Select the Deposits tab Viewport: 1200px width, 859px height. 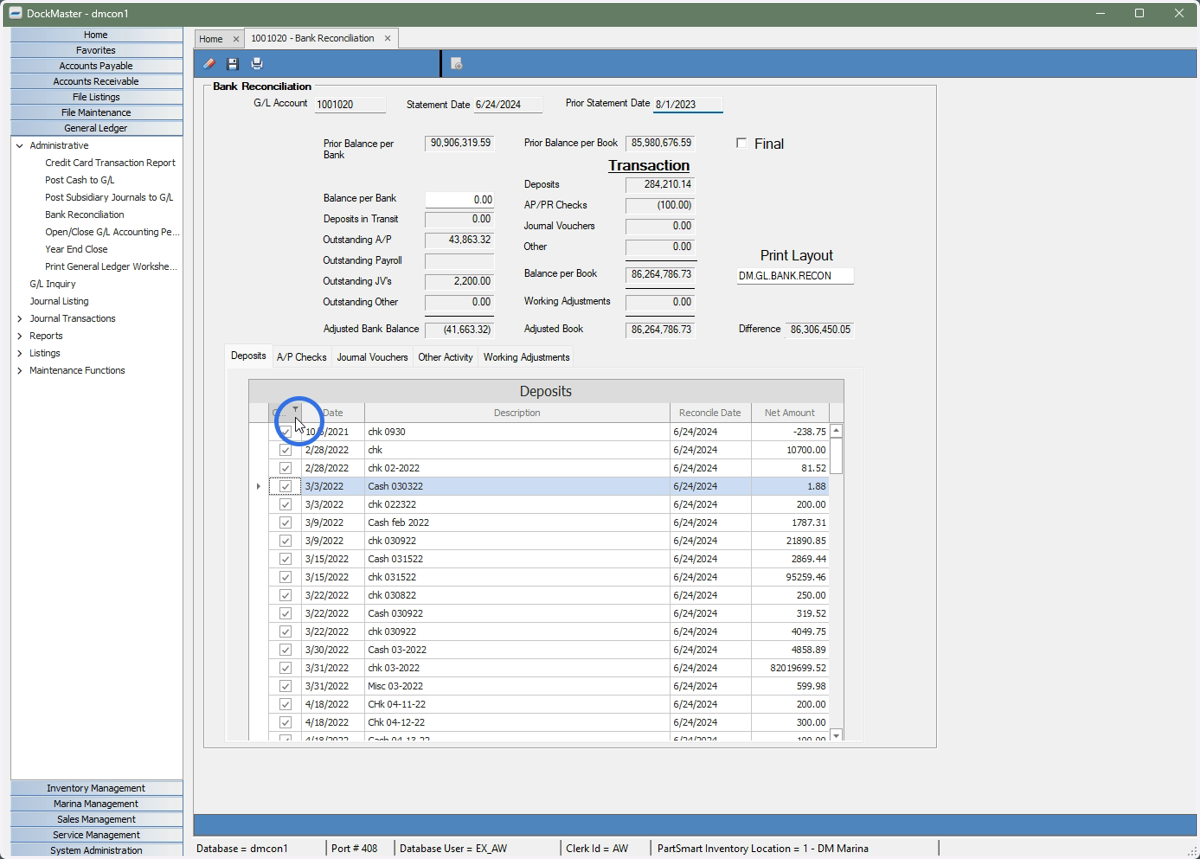click(x=248, y=356)
